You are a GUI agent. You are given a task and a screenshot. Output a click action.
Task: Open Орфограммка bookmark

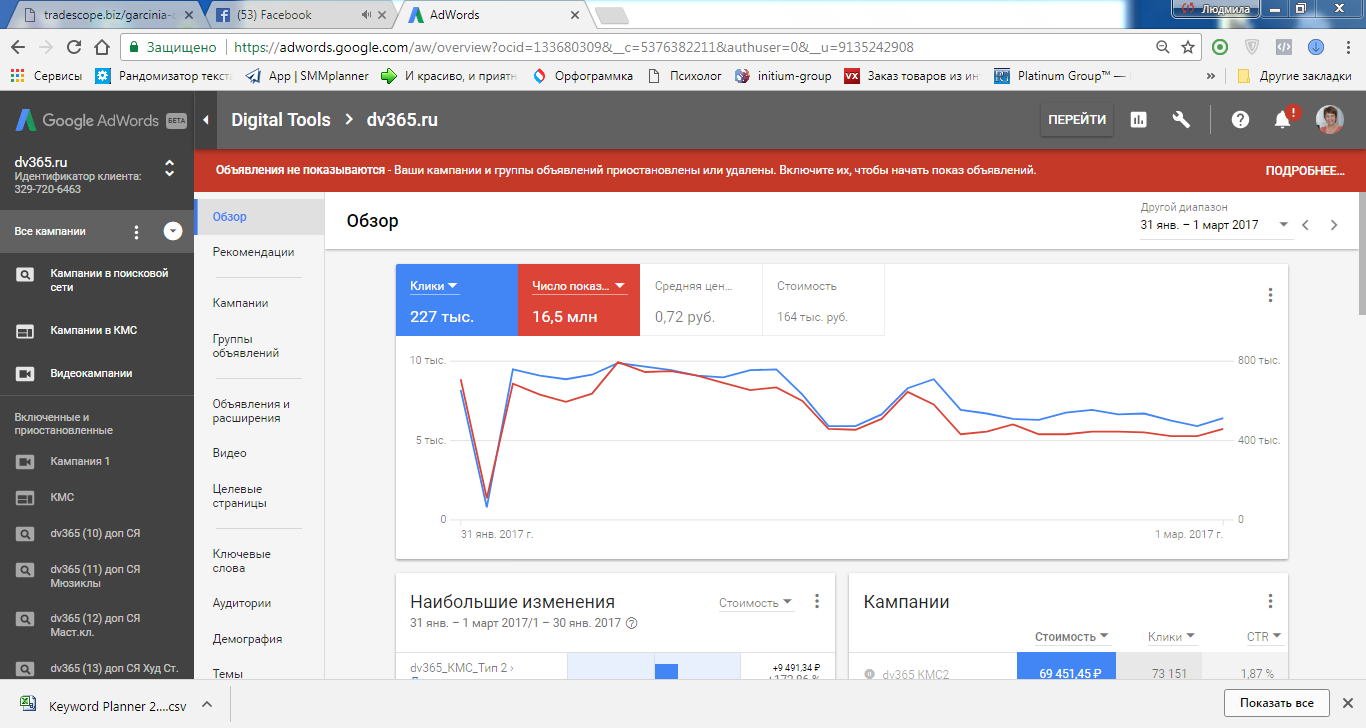point(582,76)
